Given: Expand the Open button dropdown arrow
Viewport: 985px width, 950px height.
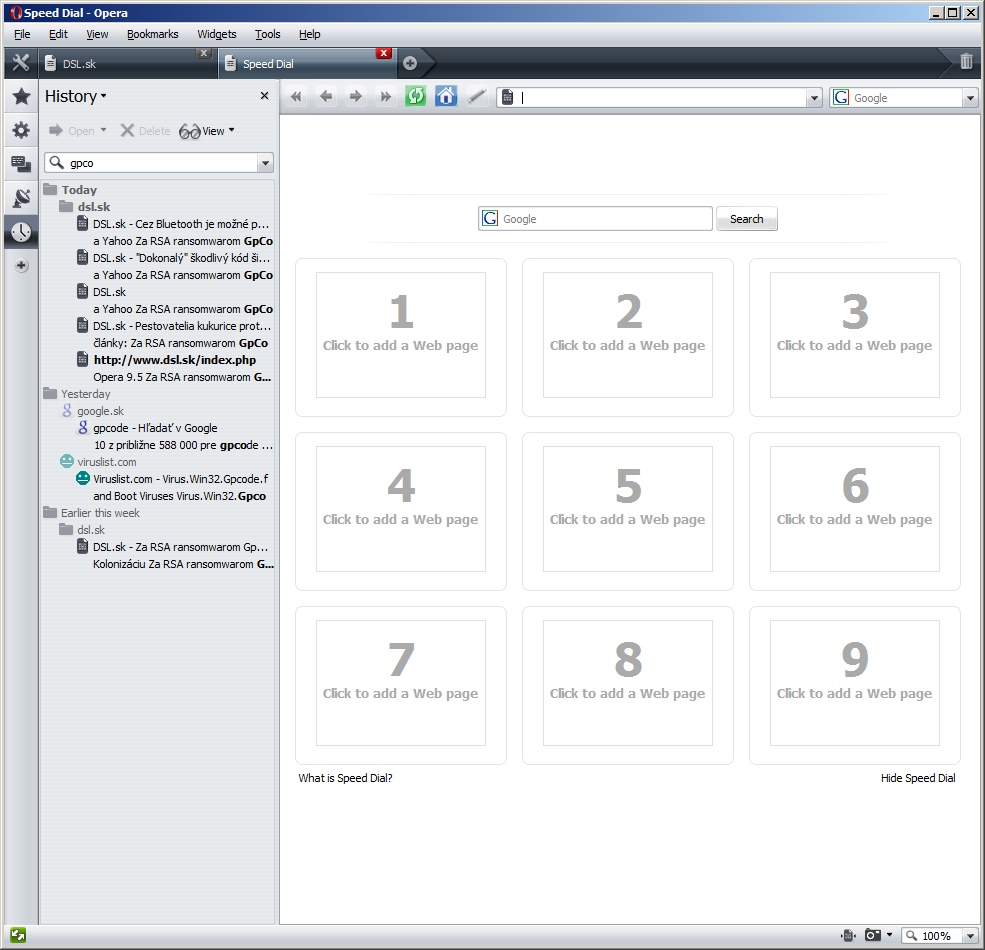Looking at the screenshot, I should pos(104,130).
